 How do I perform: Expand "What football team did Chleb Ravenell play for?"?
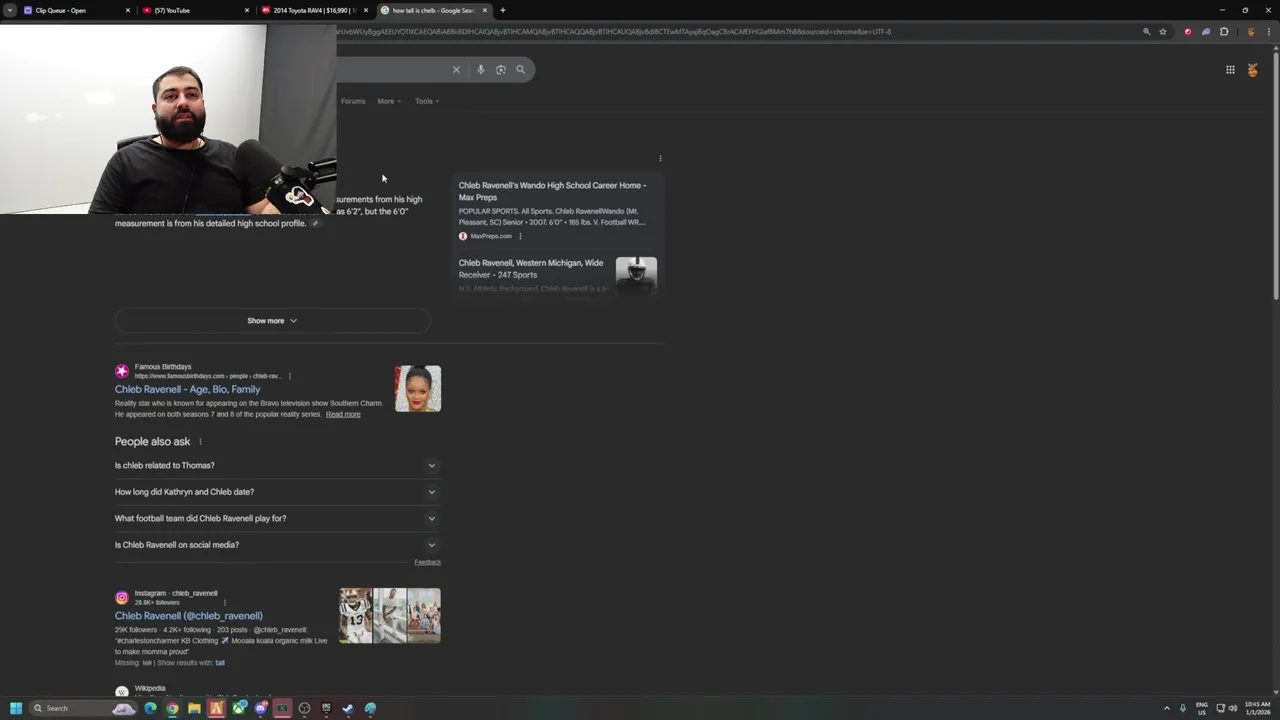[276, 518]
